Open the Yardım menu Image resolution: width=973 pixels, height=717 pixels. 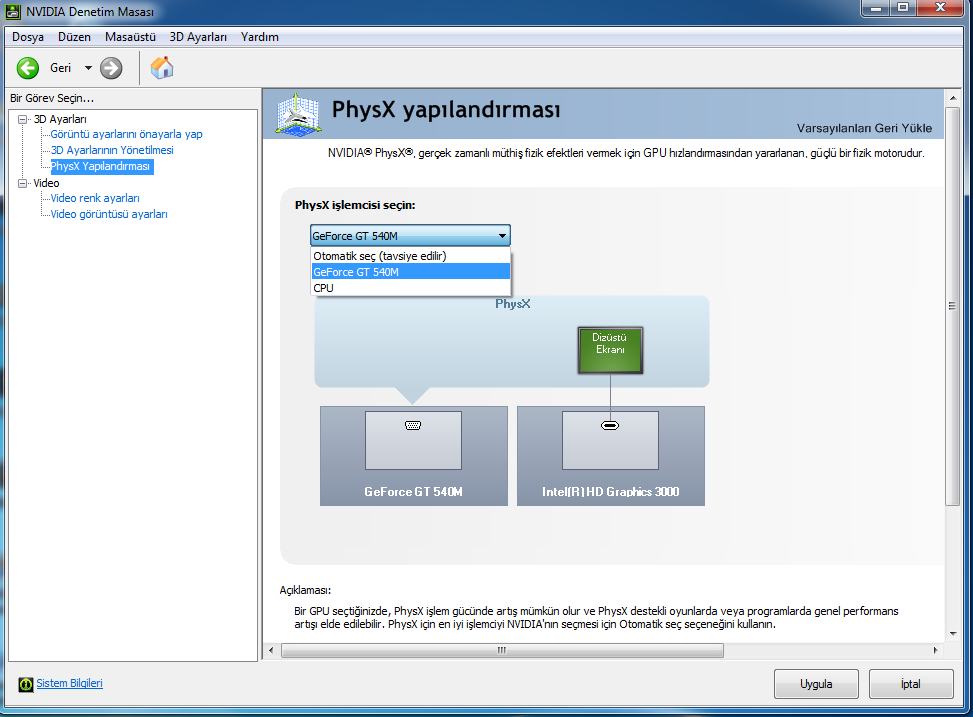click(259, 37)
